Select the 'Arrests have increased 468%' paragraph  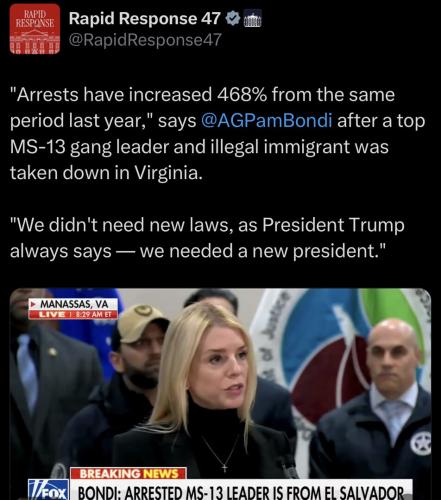coord(217,134)
